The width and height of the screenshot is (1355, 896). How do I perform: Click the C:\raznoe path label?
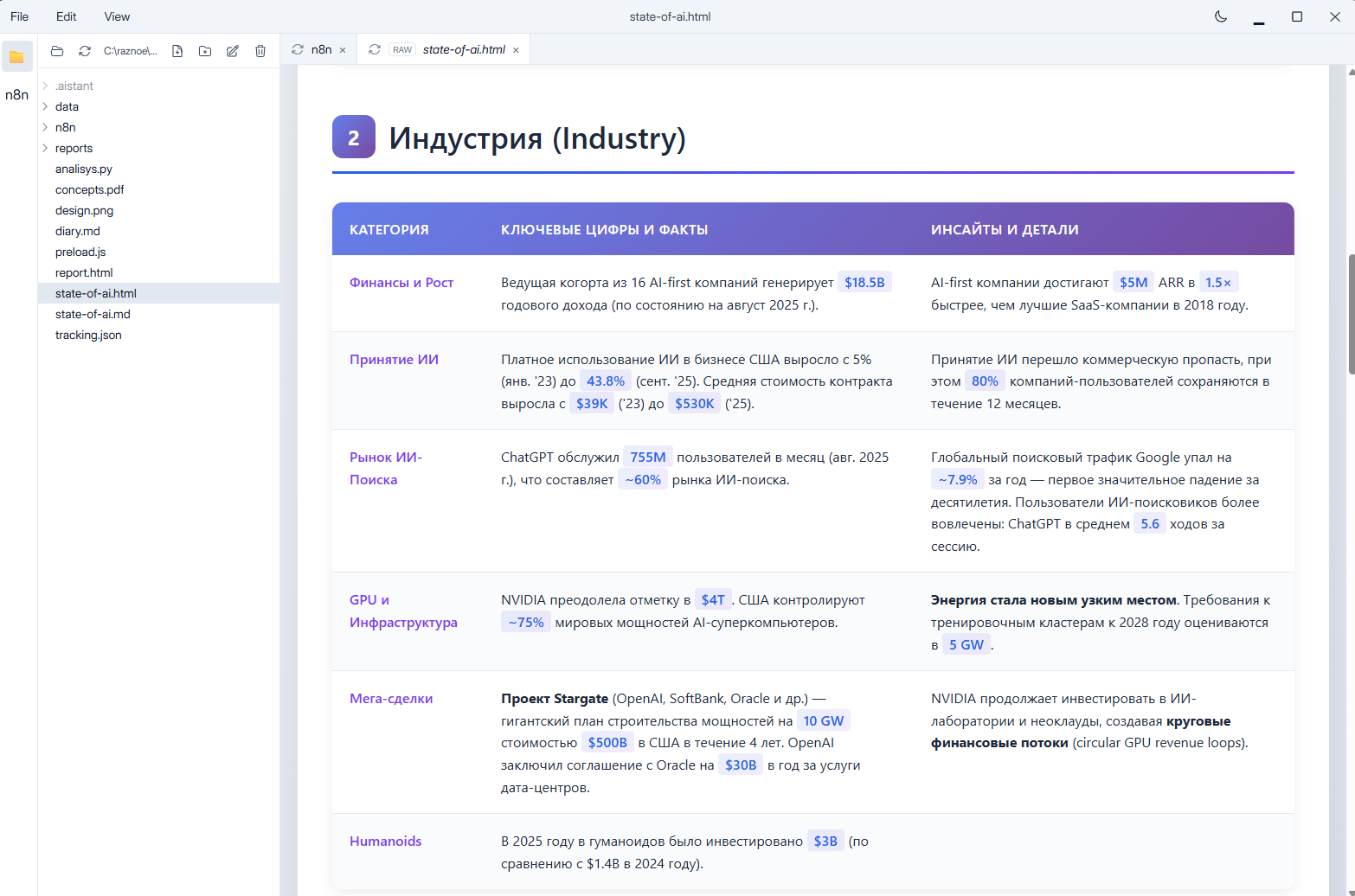pos(131,51)
